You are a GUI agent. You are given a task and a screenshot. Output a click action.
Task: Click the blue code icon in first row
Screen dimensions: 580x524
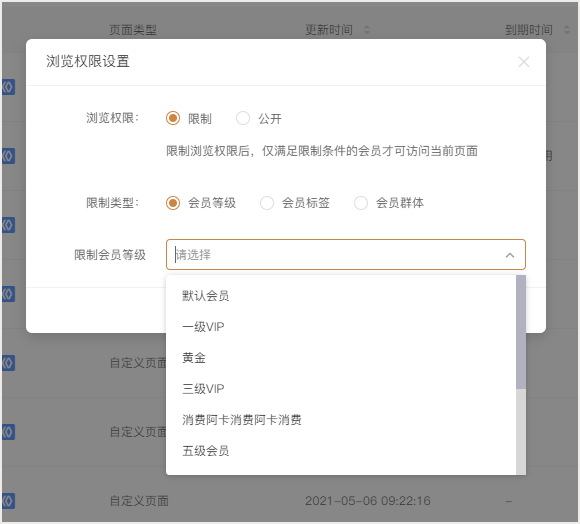pos(8,87)
